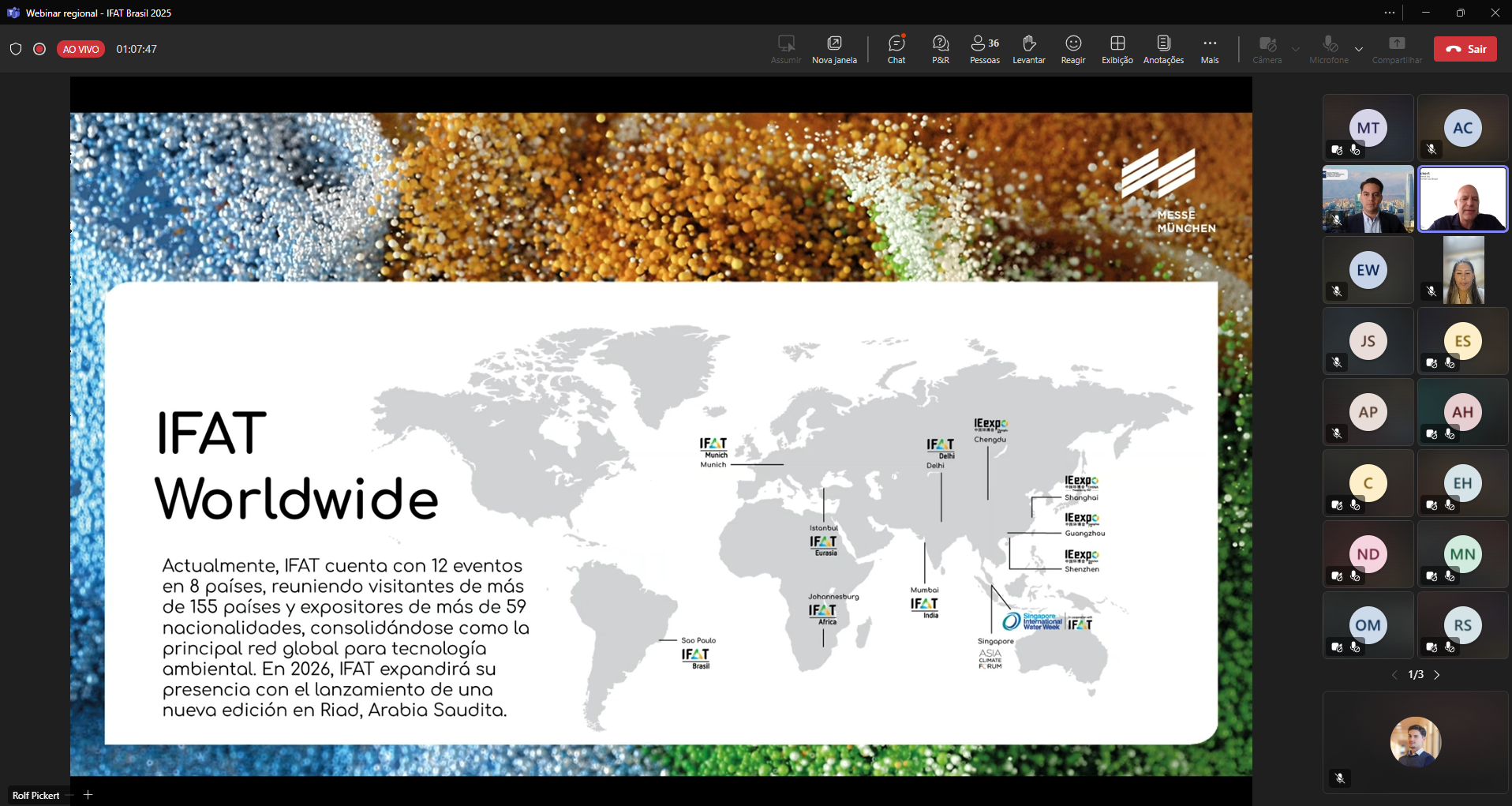1512x806 pixels.
Task: Select the C participant tile
Action: pos(1368,483)
